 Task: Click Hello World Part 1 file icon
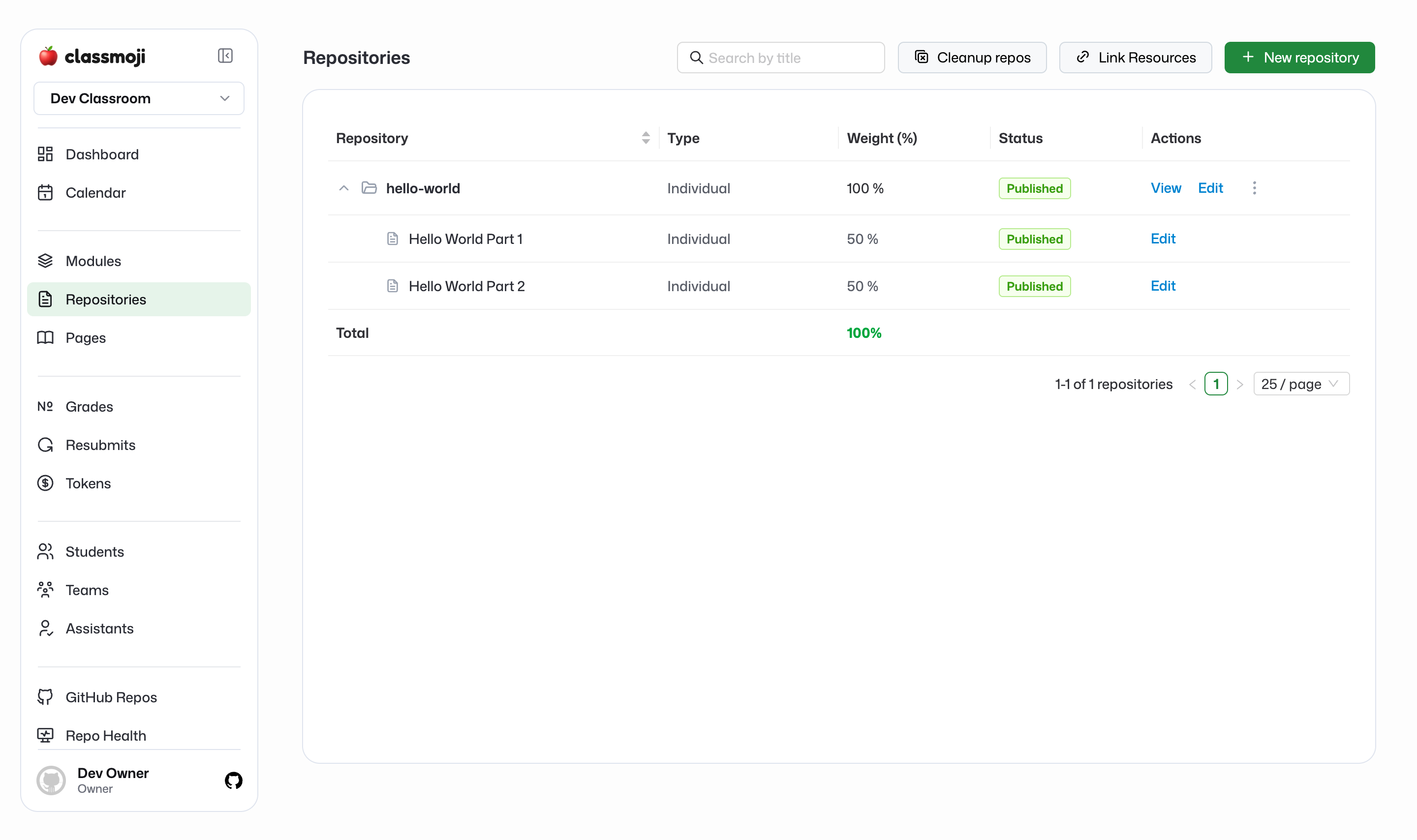[392, 239]
